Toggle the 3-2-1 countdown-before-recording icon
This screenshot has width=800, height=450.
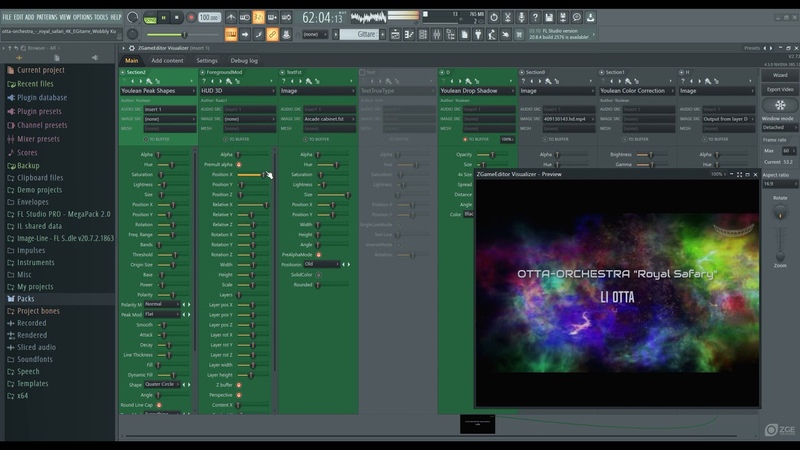click(x=259, y=17)
